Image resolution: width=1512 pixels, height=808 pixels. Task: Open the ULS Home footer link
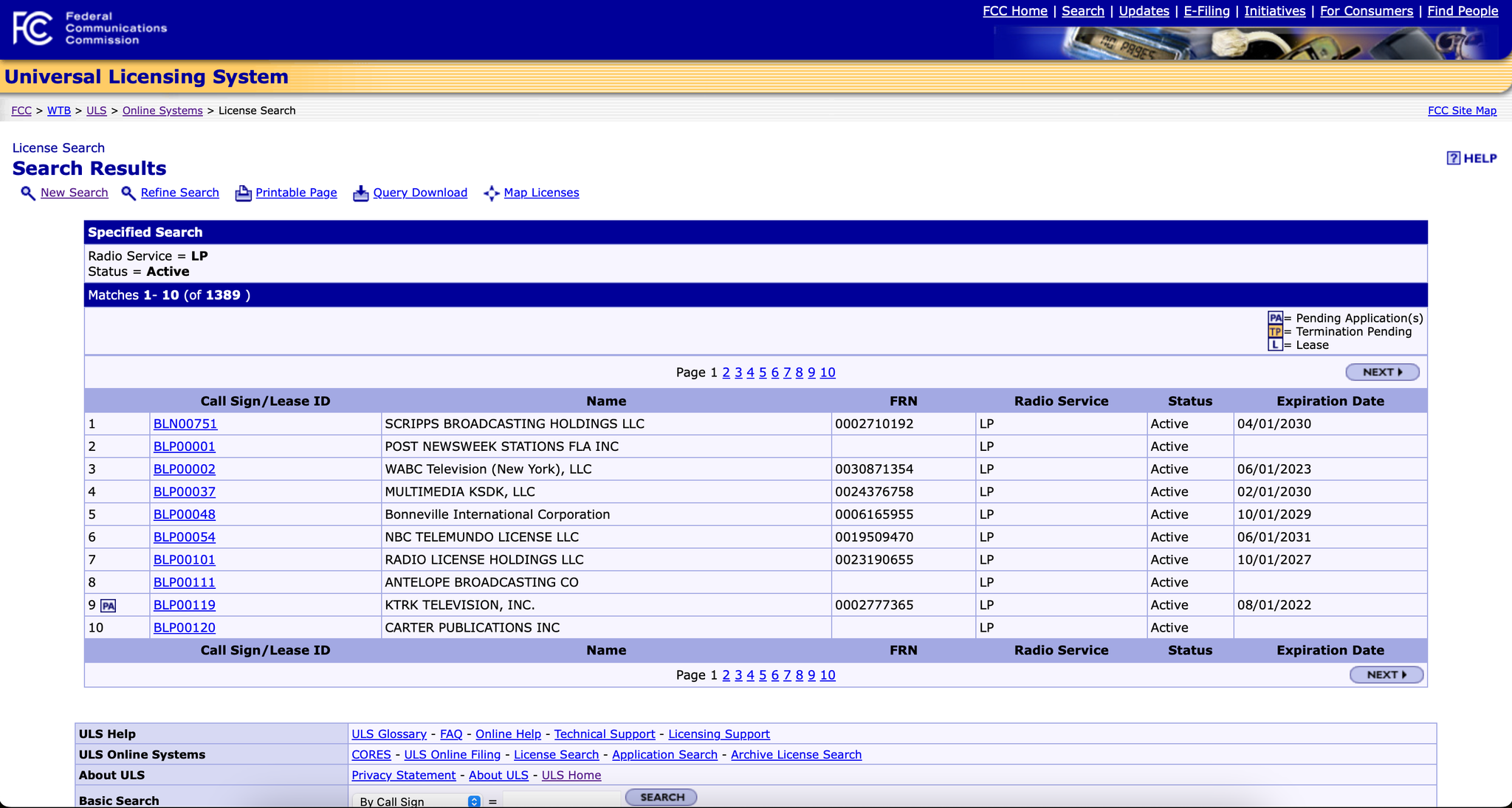coord(571,776)
